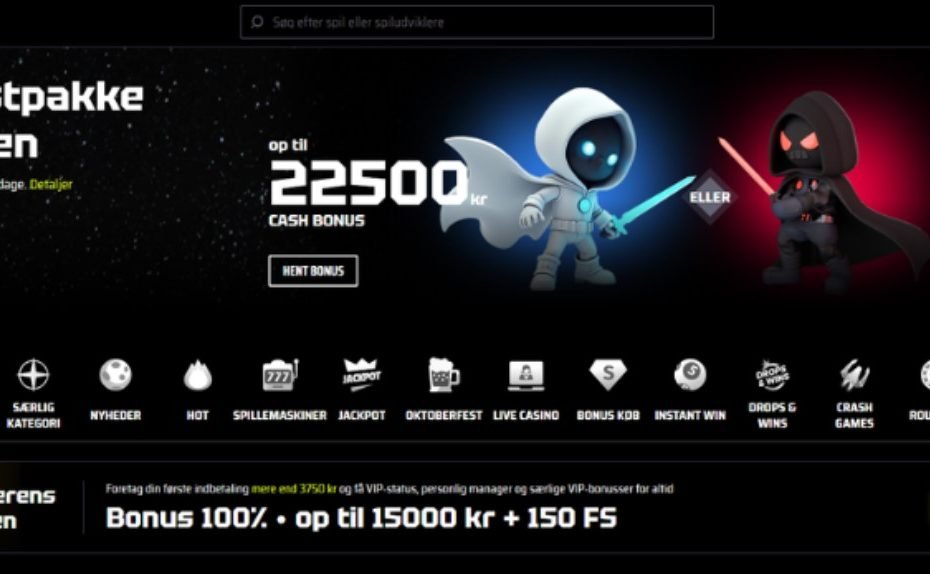This screenshot has height=574, width=930.
Task: Choose the Bonus Køb diamond icon
Action: pyautogui.click(x=608, y=375)
